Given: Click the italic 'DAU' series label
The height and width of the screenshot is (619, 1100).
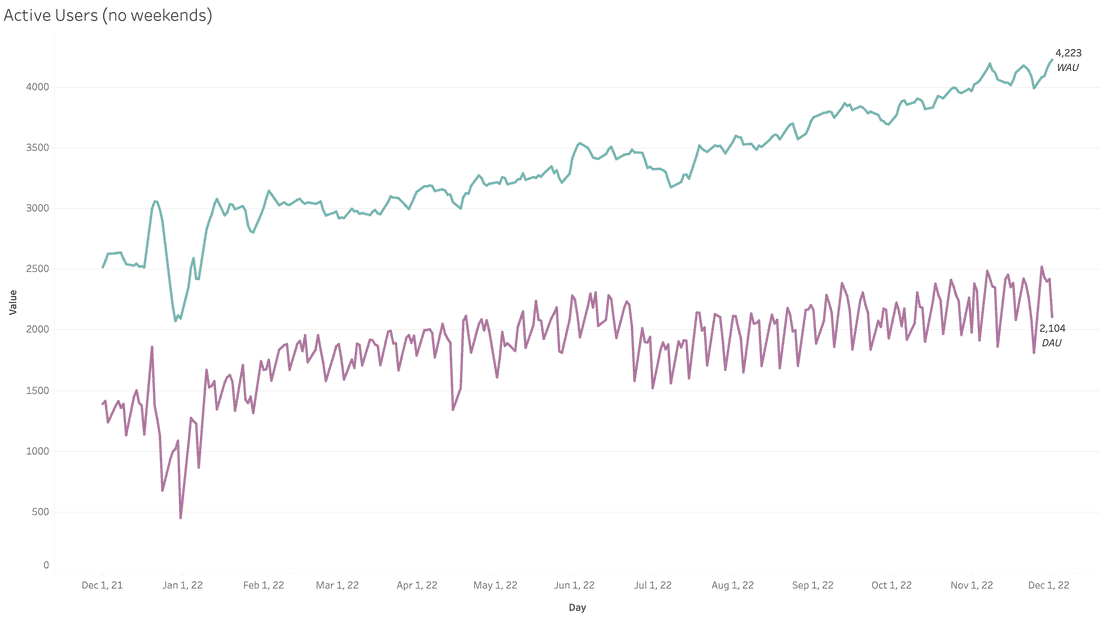Looking at the screenshot, I should click(x=1052, y=342).
